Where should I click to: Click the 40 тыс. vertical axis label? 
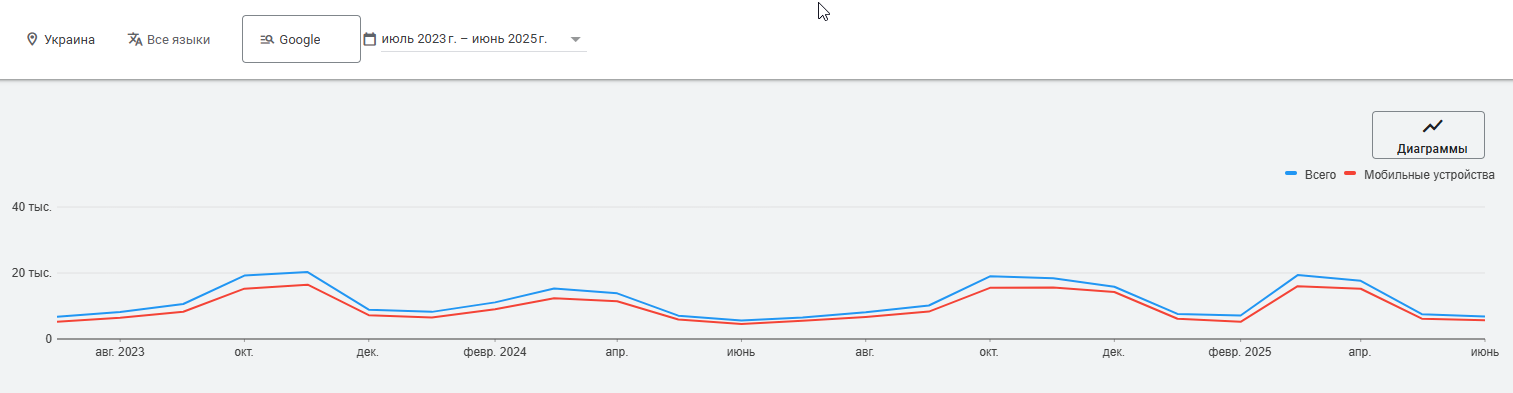(31, 207)
